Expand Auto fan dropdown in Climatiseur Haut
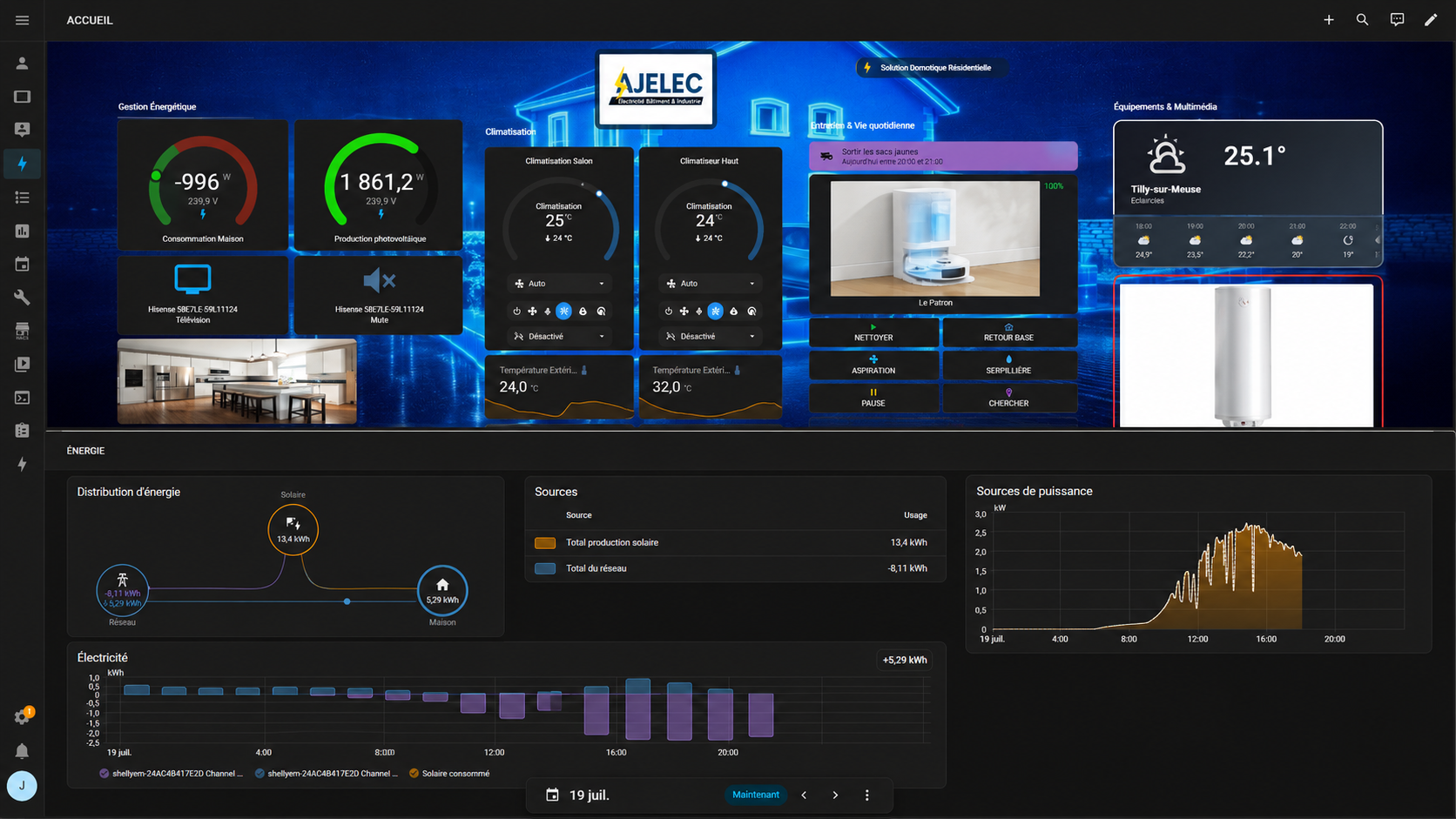 point(711,284)
